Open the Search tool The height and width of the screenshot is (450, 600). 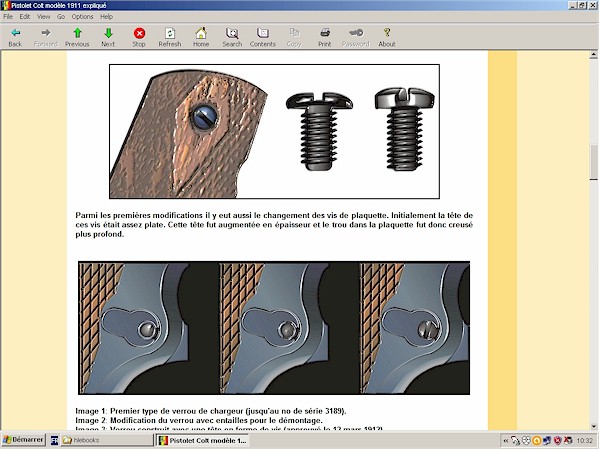(x=232, y=37)
